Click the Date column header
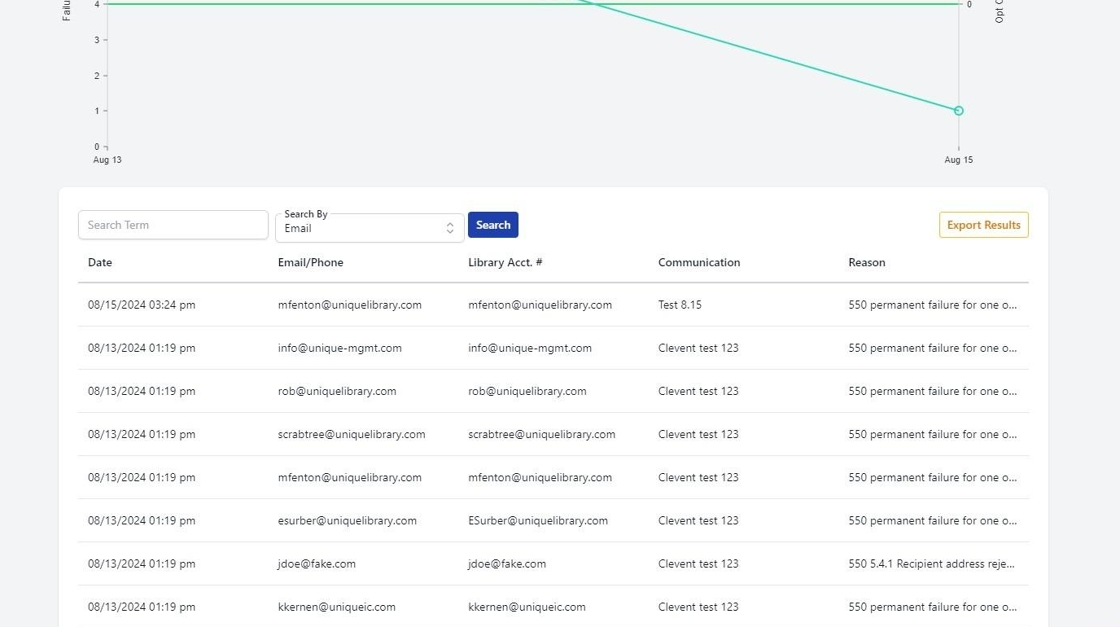 coord(100,262)
